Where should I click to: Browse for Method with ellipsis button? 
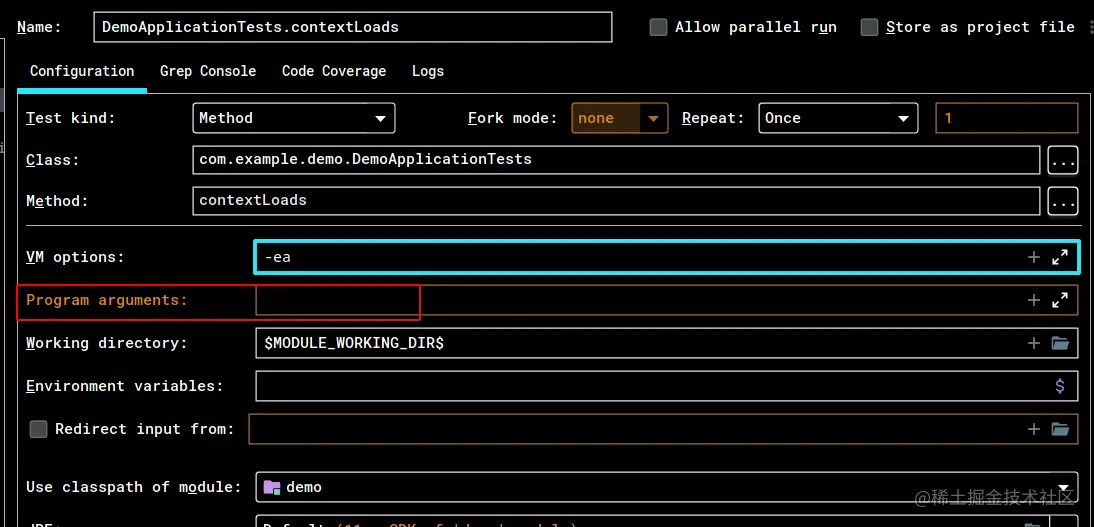pyautogui.click(x=1063, y=202)
